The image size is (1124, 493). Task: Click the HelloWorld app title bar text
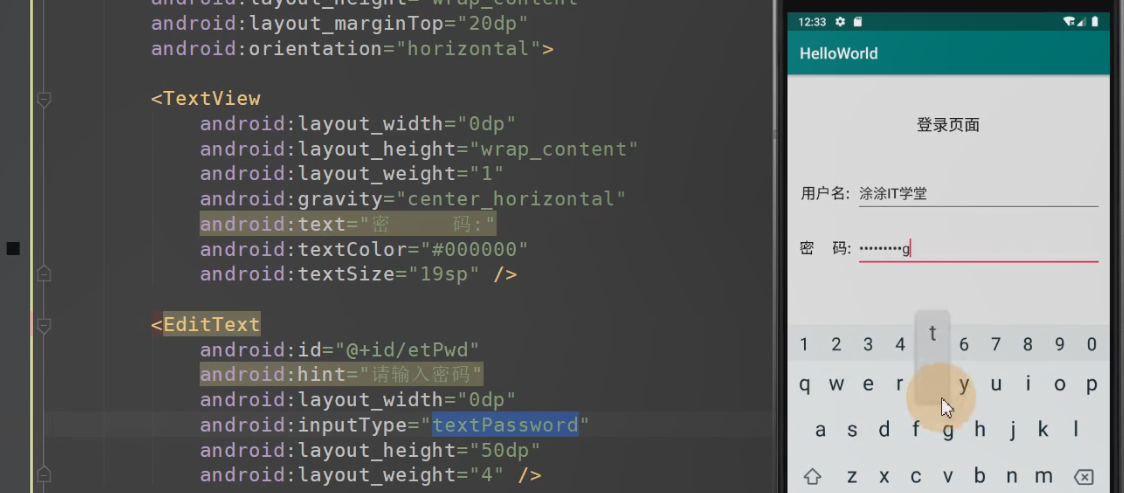point(839,54)
